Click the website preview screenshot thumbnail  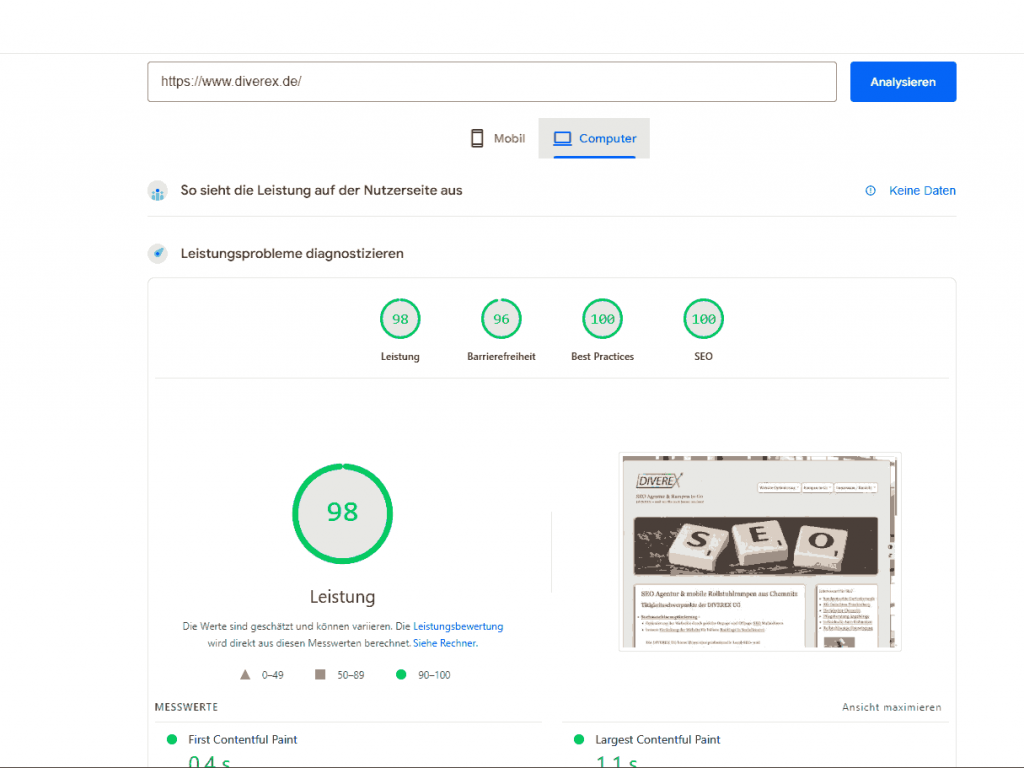759,551
